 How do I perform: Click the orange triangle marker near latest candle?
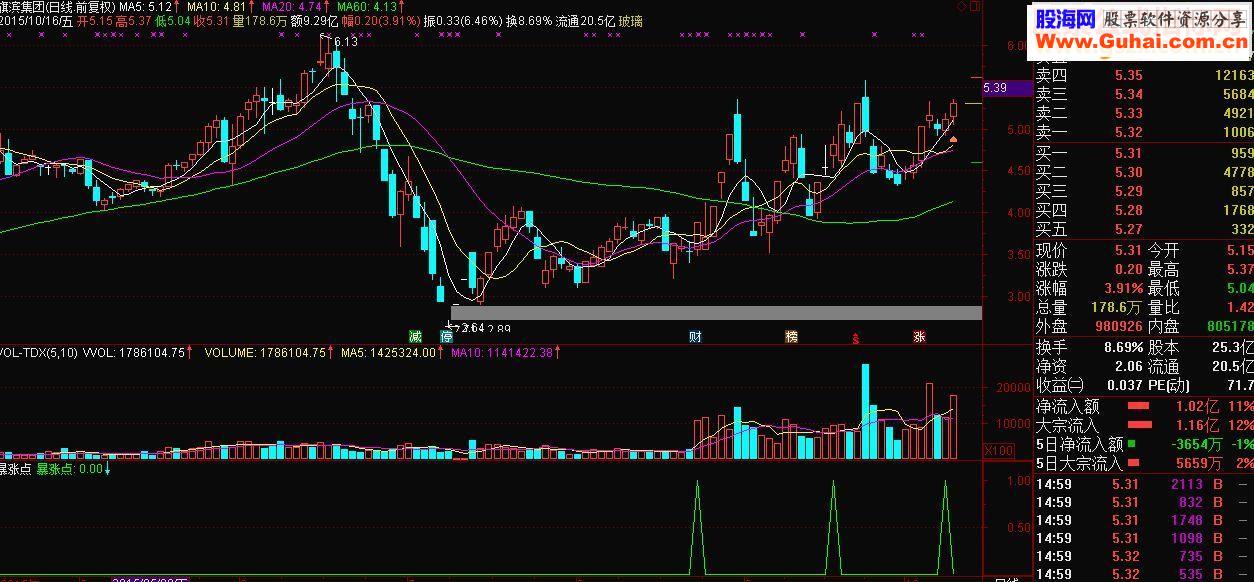pos(953,139)
